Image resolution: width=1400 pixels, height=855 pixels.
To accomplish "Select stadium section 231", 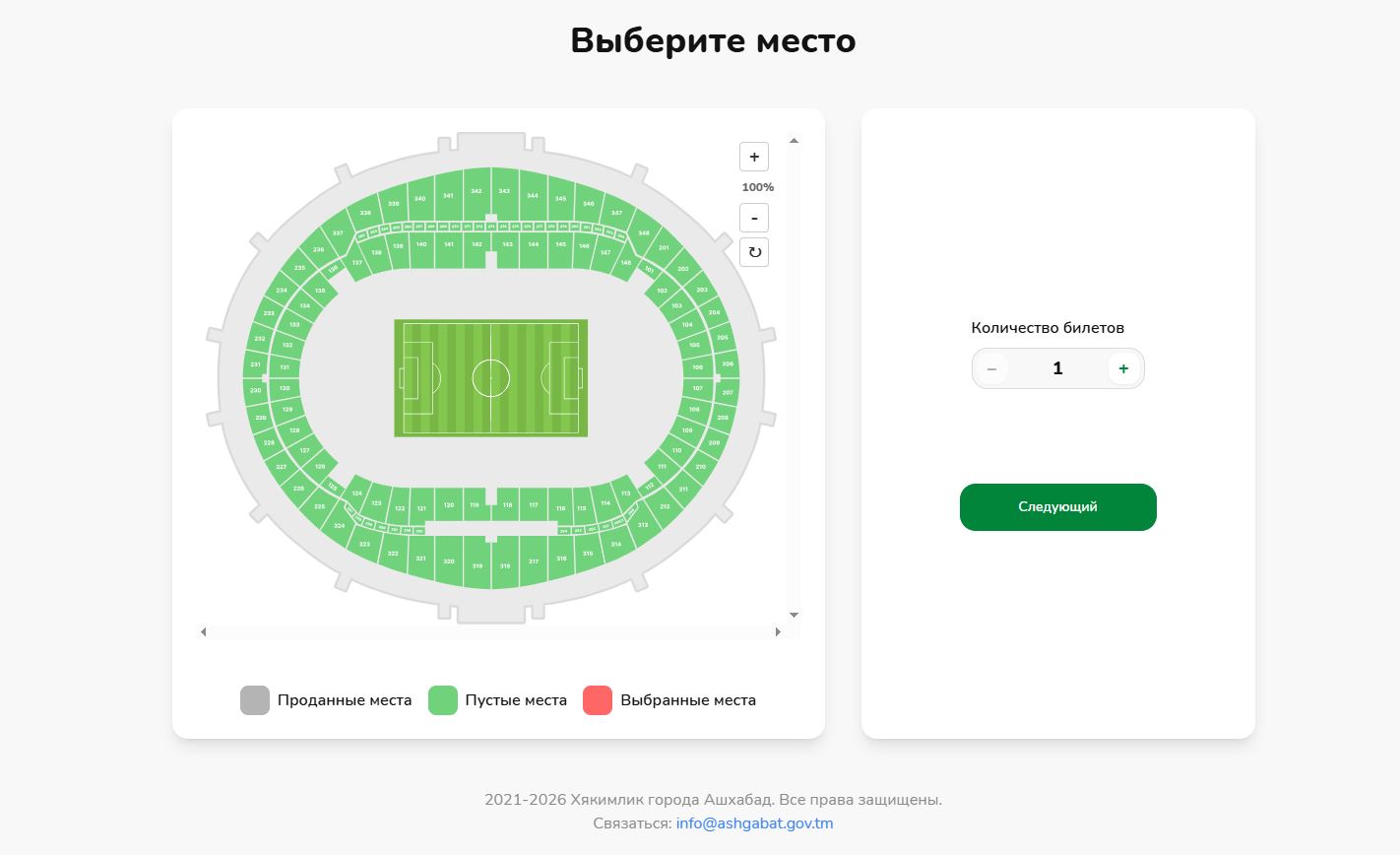I will (x=256, y=365).
